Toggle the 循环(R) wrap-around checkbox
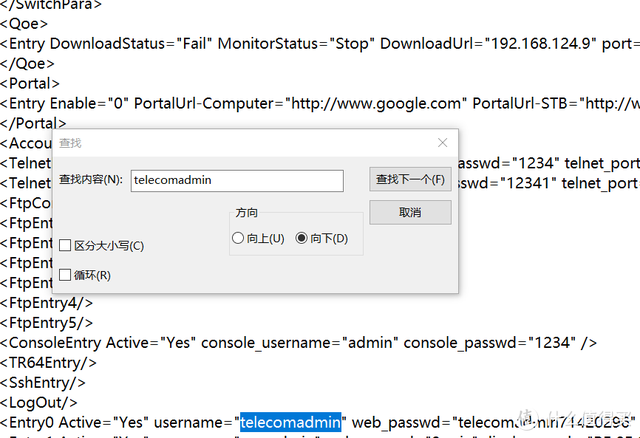This screenshot has width=640, height=438. tap(66, 275)
